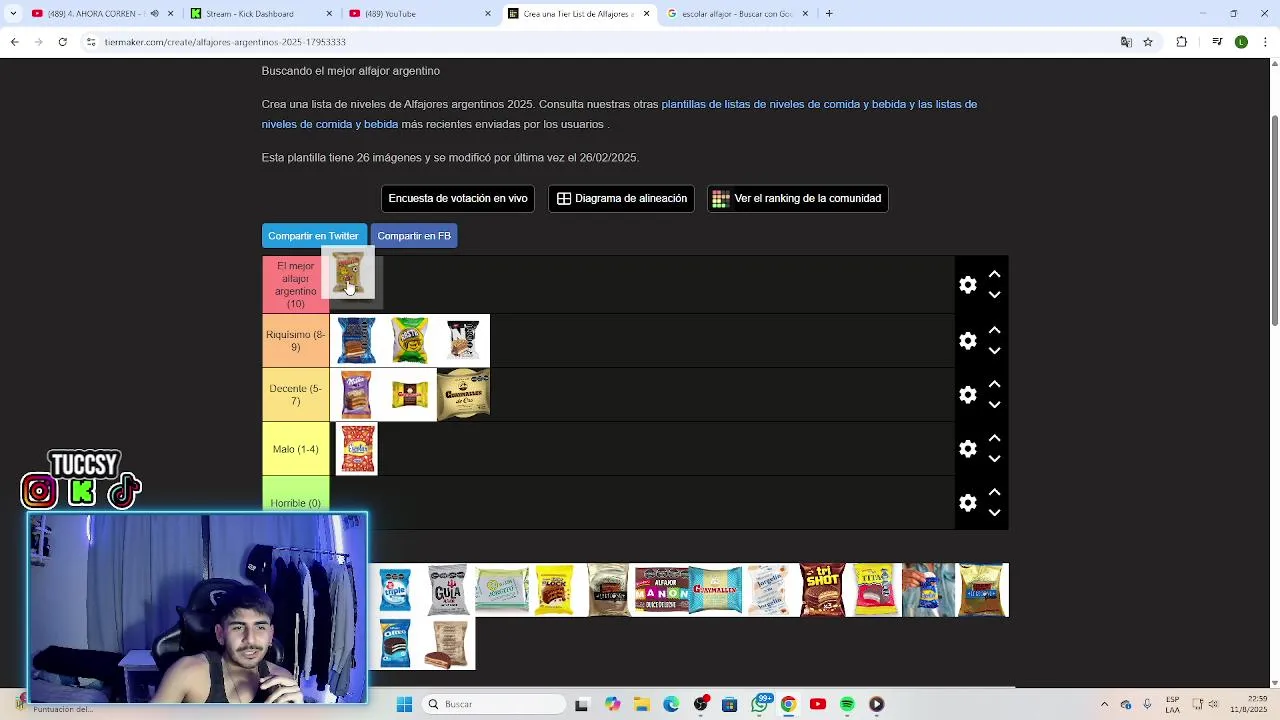Open settings gear for 'Malo (1-4)' row
The height and width of the screenshot is (720, 1280).
(967, 449)
